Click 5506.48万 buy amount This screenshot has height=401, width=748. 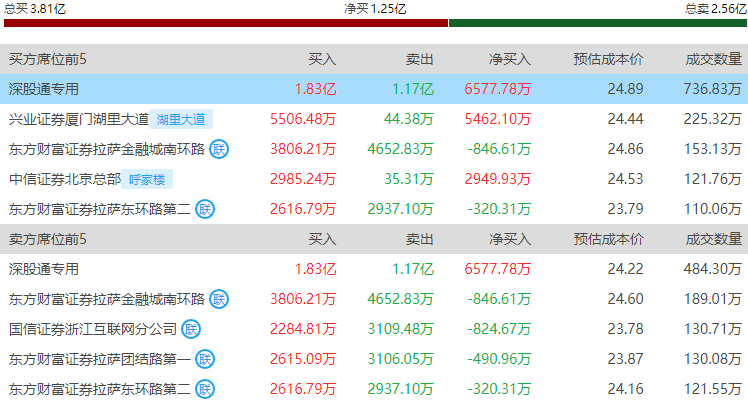coord(303,119)
